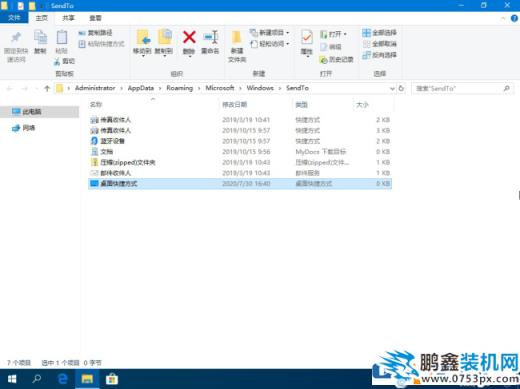Open the quick access toolbar customize arrow in the title bar
Viewport: 520px width, 389px height.
(x=42, y=6)
